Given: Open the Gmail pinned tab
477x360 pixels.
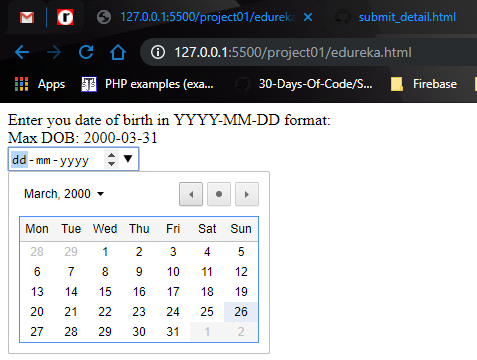Looking at the screenshot, I should [x=27, y=17].
